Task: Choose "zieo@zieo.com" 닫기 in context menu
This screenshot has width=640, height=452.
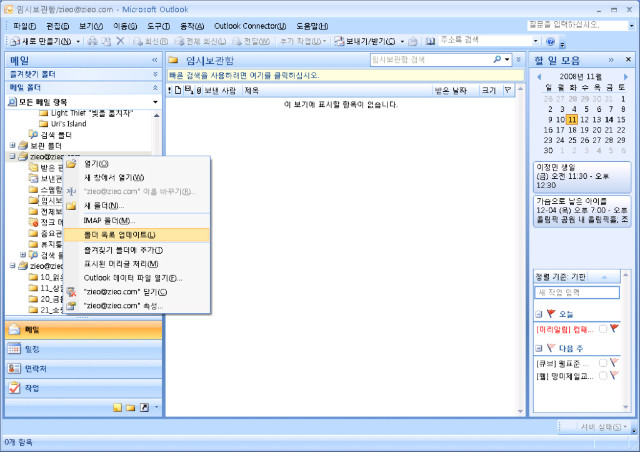Action: [x=137, y=292]
